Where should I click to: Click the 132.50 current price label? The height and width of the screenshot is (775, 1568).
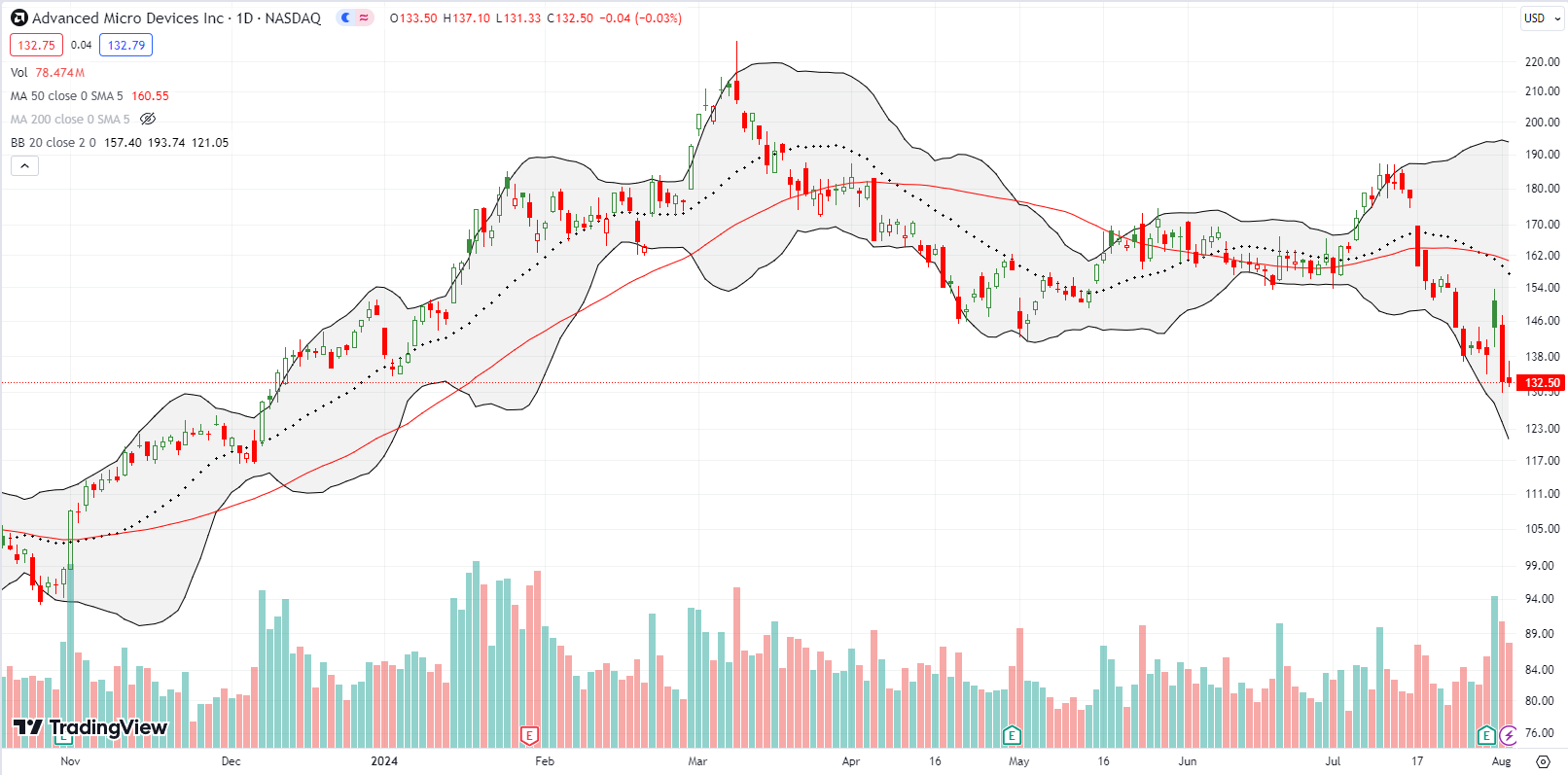1542,383
